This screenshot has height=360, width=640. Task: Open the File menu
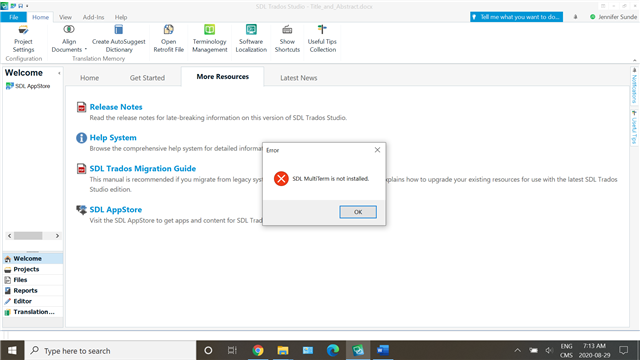tap(13, 17)
